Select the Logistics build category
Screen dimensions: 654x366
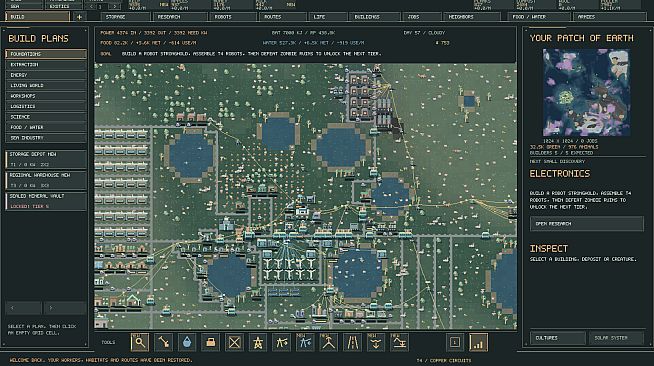[46, 106]
